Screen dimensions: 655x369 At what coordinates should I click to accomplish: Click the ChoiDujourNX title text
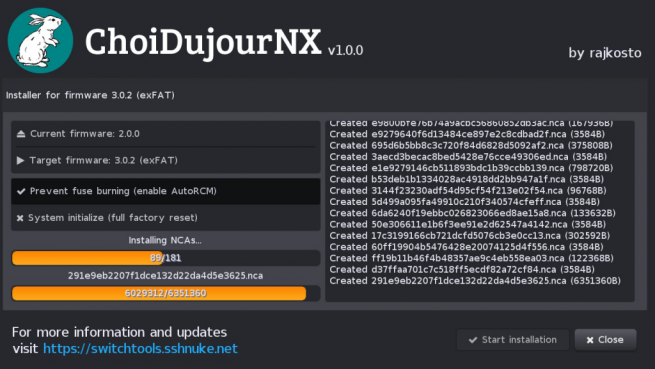pyautogui.click(x=203, y=42)
